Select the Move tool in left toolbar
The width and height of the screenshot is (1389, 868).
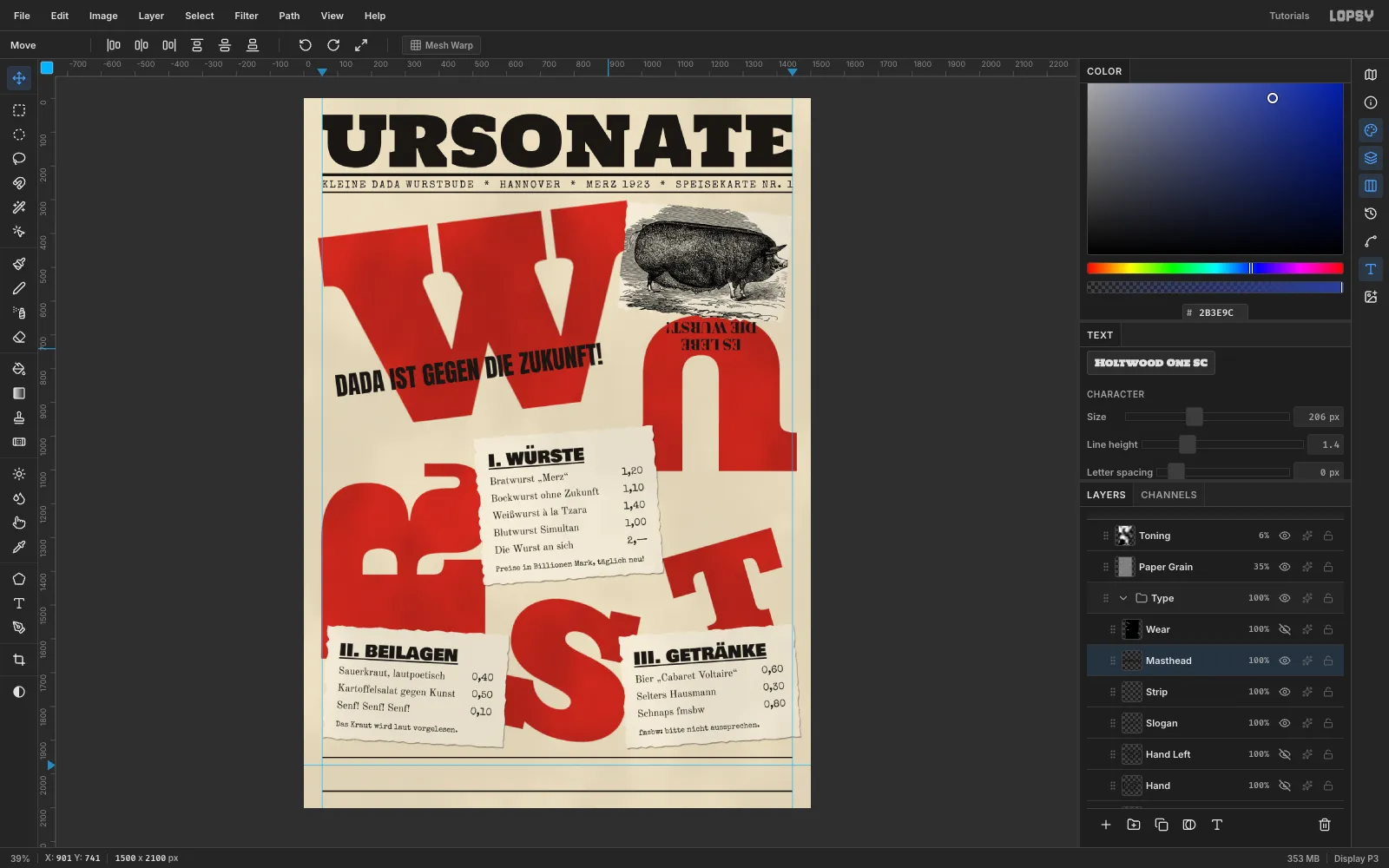point(19,78)
